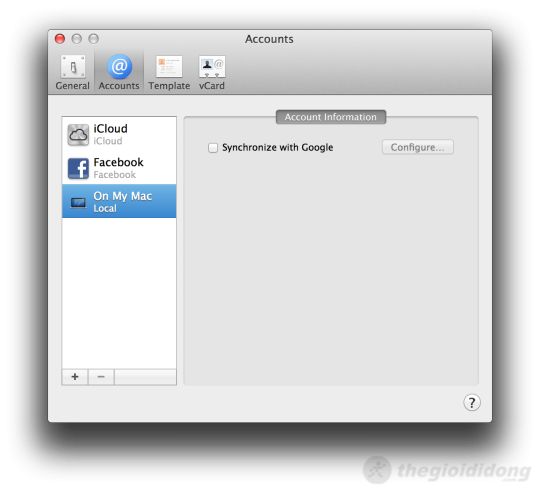Click the iCloud cloud icon
The height and width of the screenshot is (489, 540).
click(78, 135)
